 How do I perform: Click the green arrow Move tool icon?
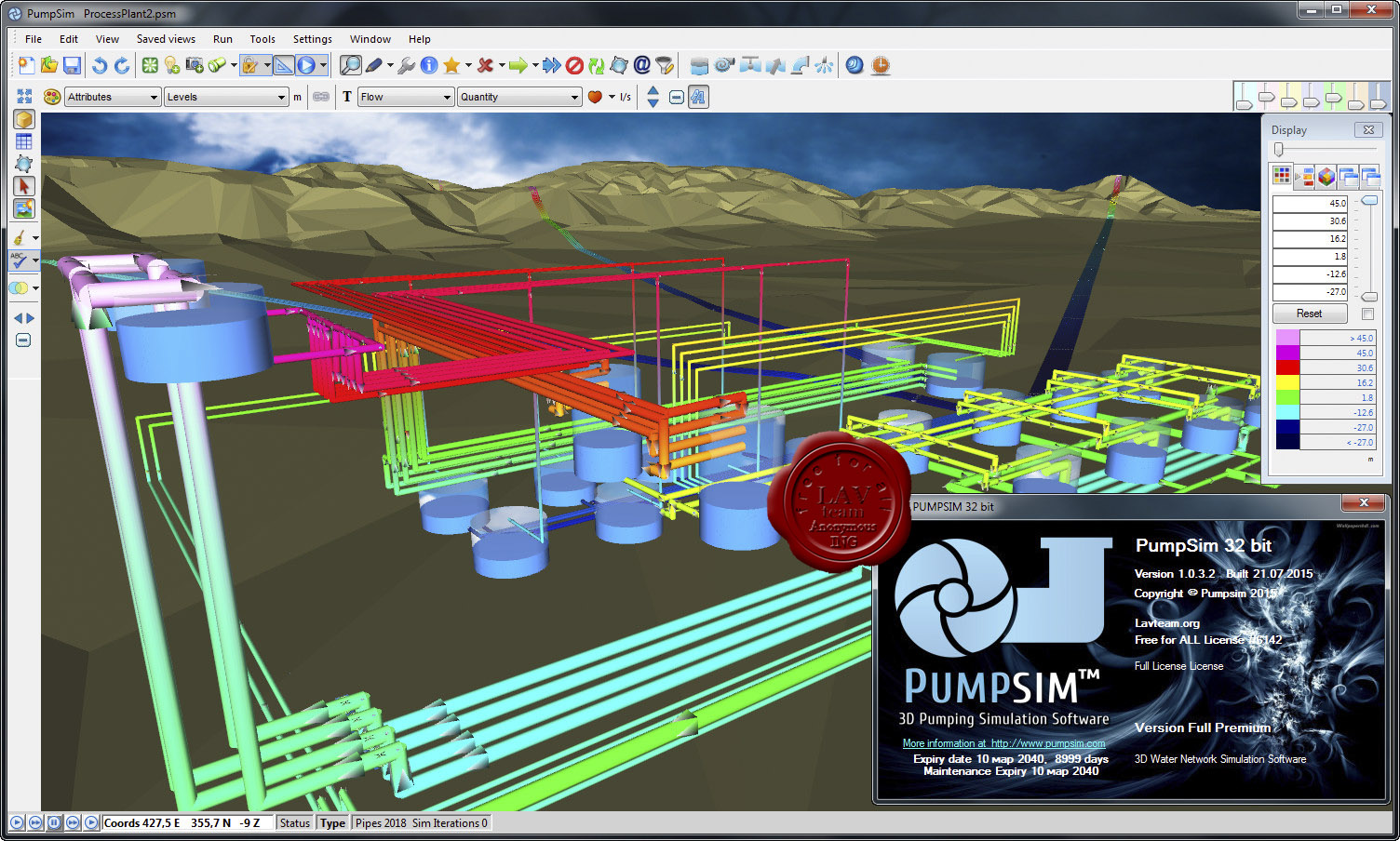click(518, 65)
